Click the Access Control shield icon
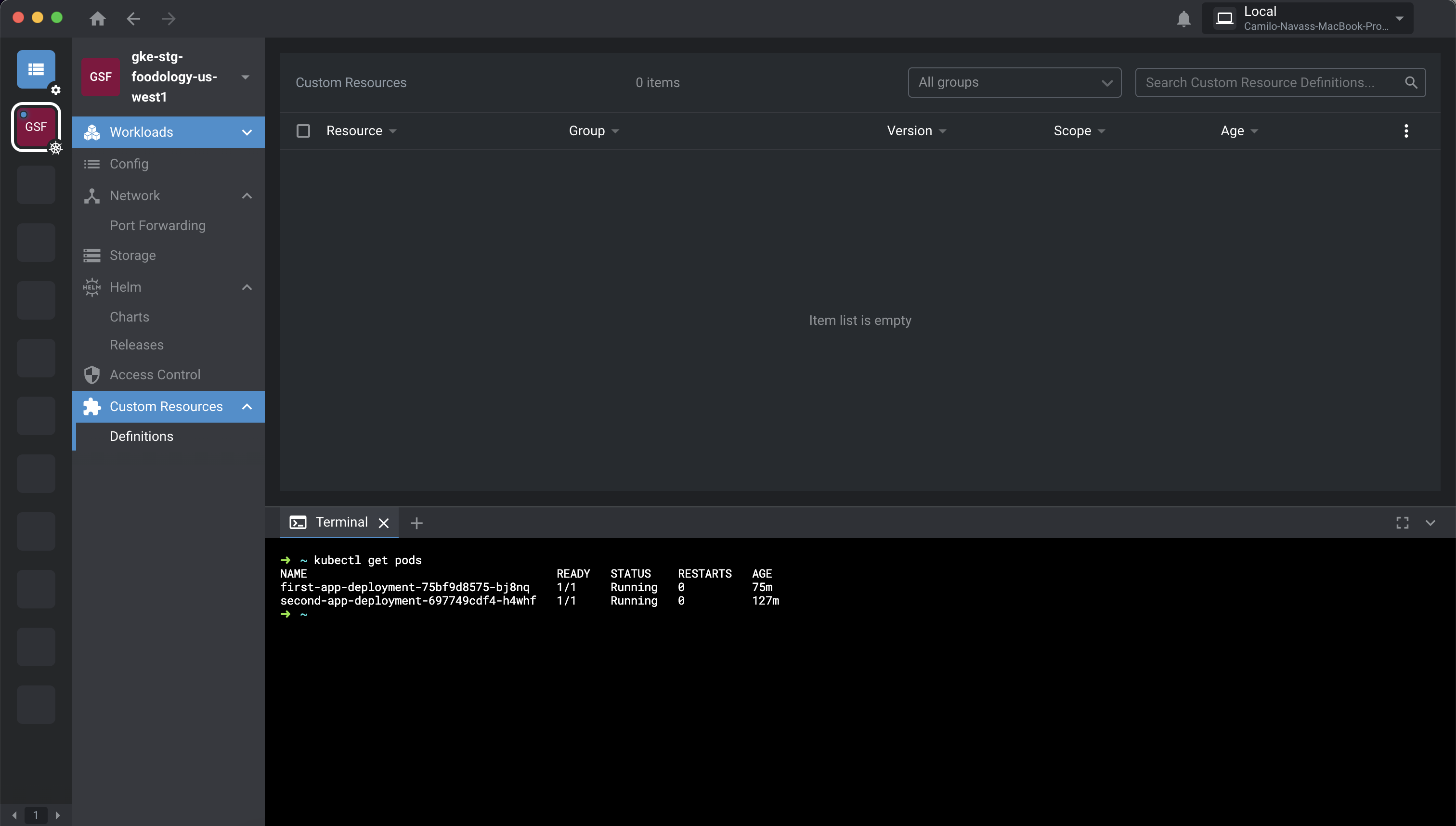This screenshot has height=826, width=1456. point(92,374)
